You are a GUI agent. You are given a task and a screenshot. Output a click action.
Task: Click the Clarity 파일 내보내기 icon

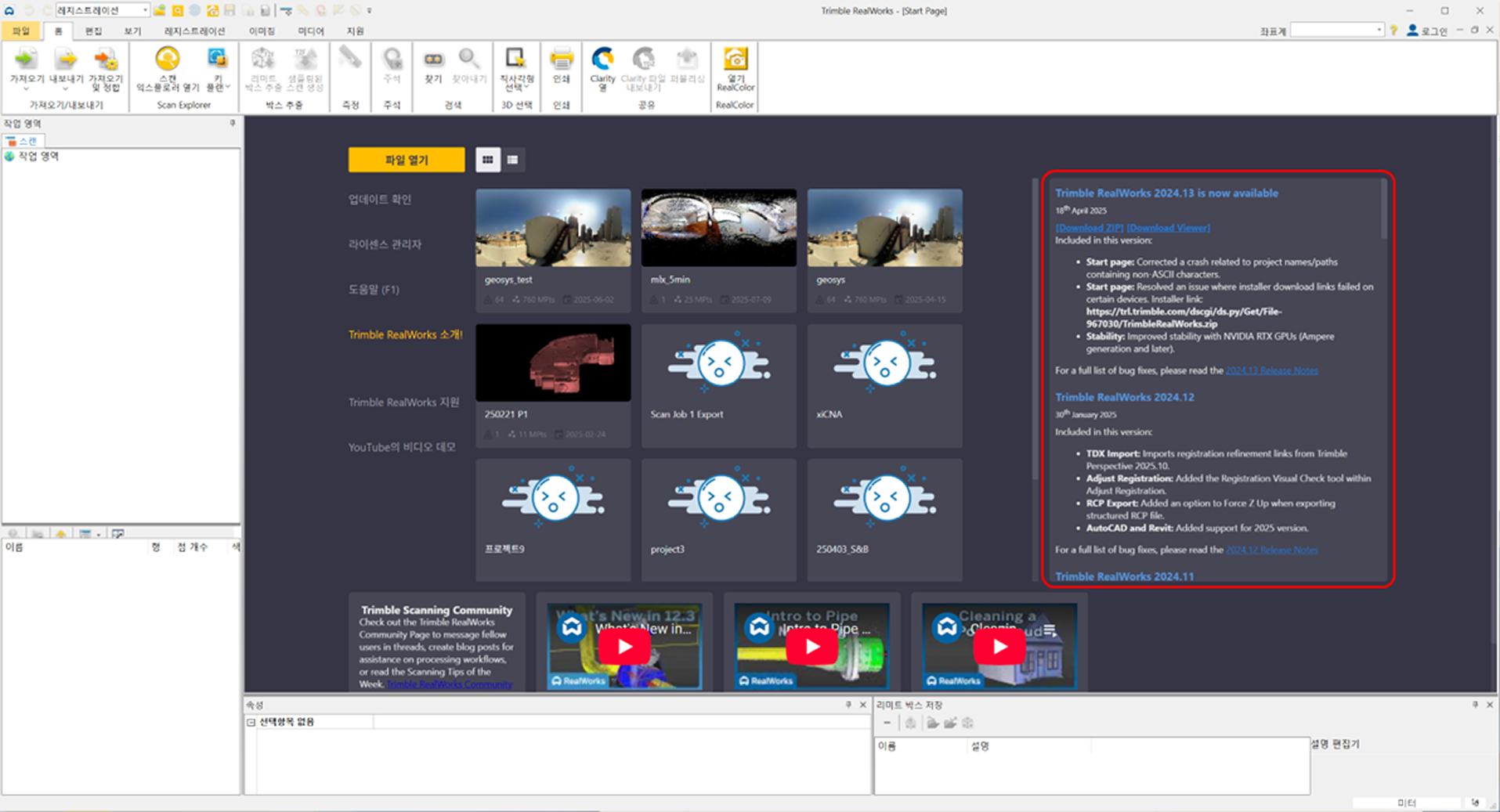(644, 59)
